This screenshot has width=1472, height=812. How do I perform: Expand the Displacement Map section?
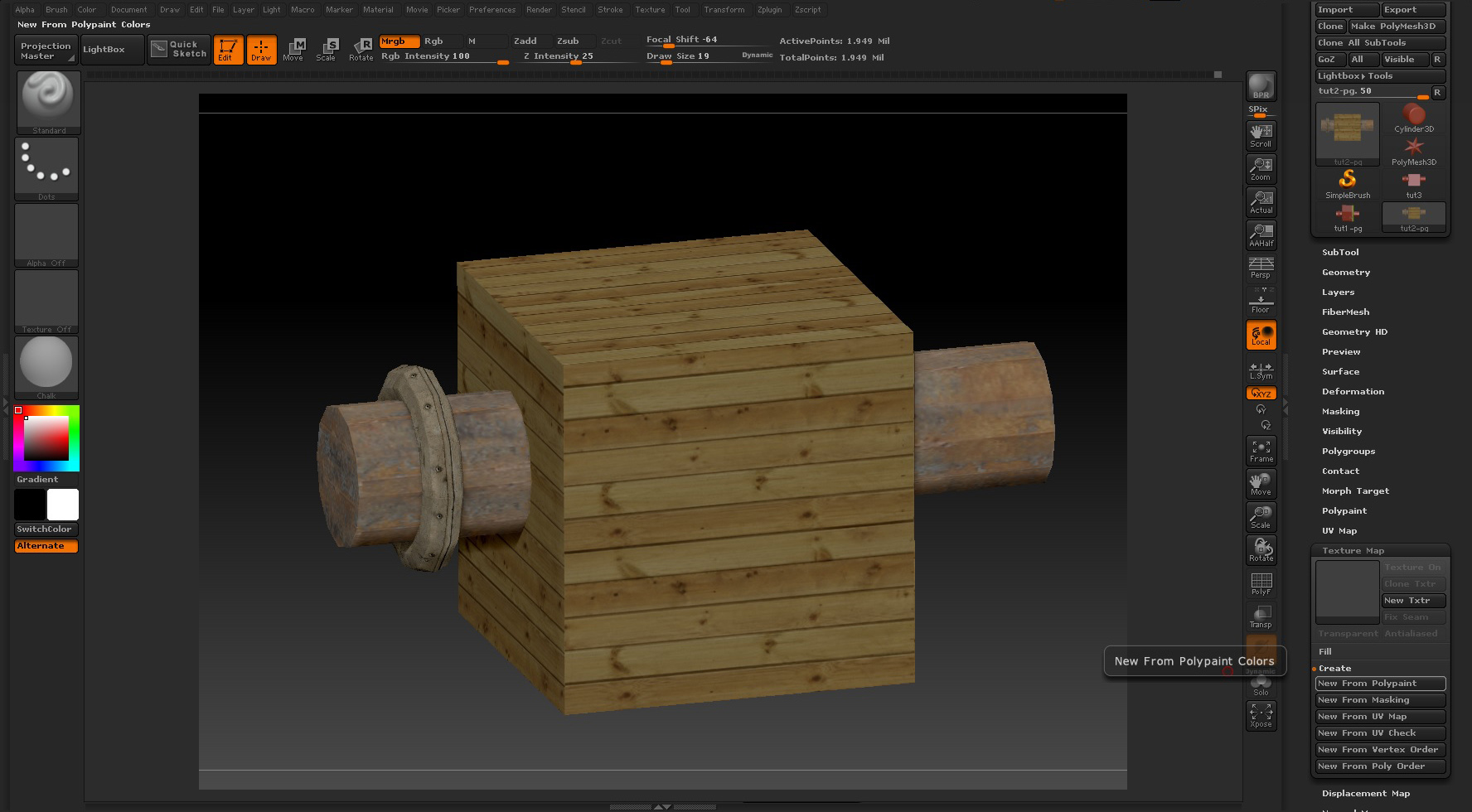click(x=1365, y=793)
